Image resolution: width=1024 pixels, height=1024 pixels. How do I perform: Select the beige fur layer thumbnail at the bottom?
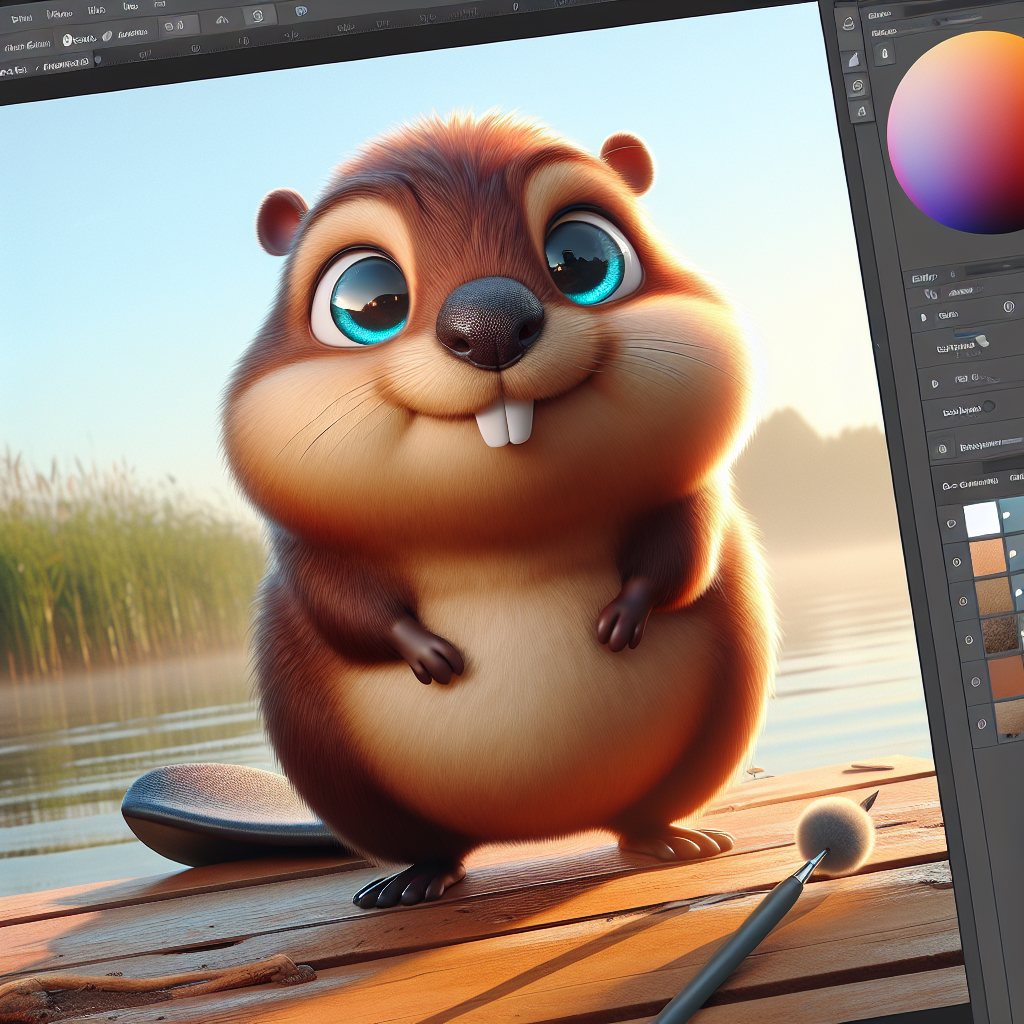(x=1010, y=718)
